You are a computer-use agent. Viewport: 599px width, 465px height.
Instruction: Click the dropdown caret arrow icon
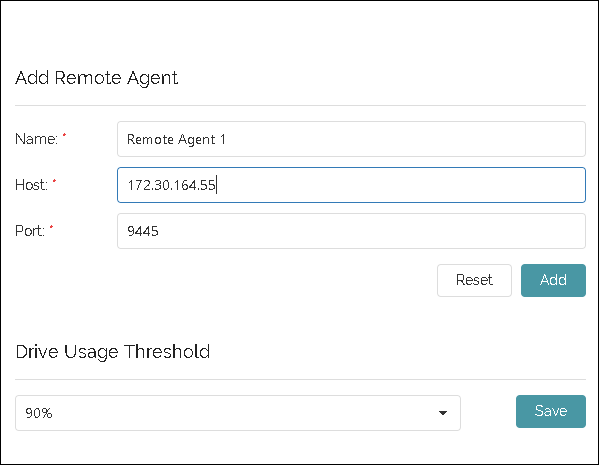tap(443, 413)
